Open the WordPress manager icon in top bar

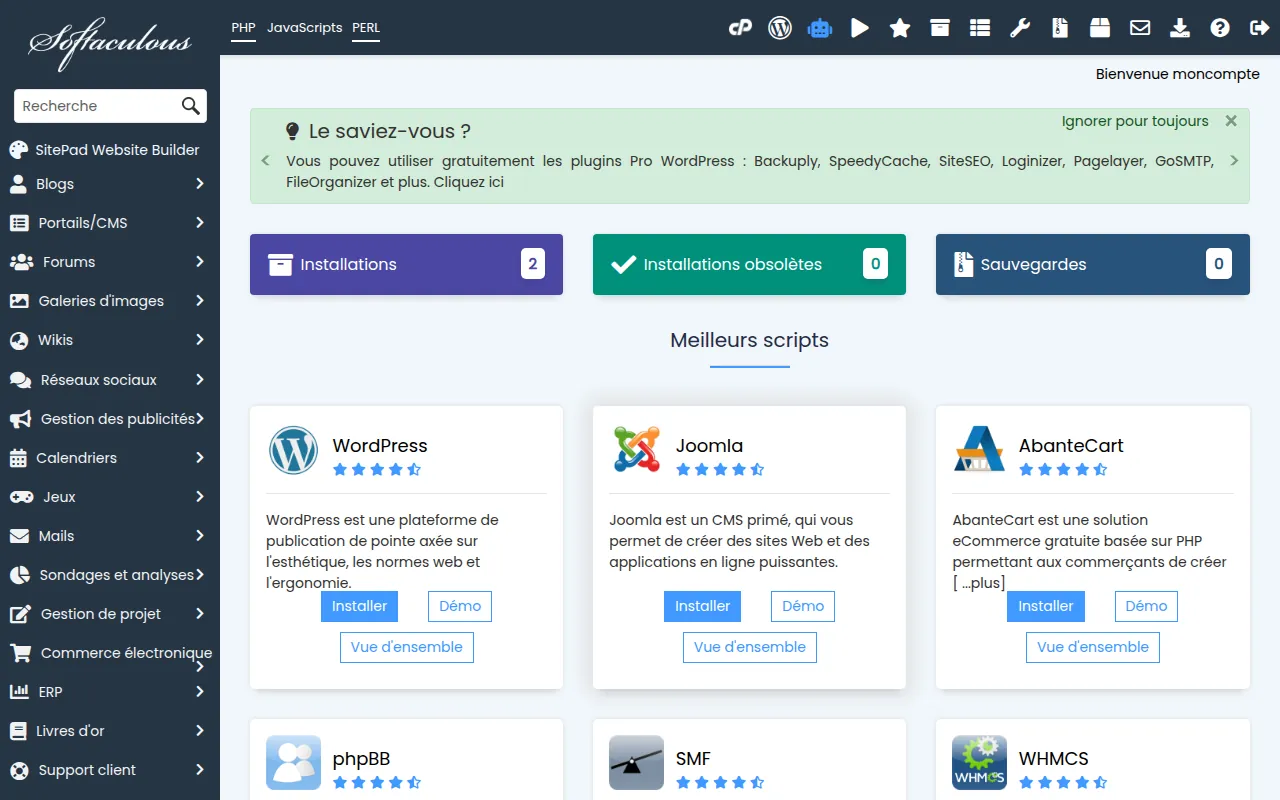[780, 28]
